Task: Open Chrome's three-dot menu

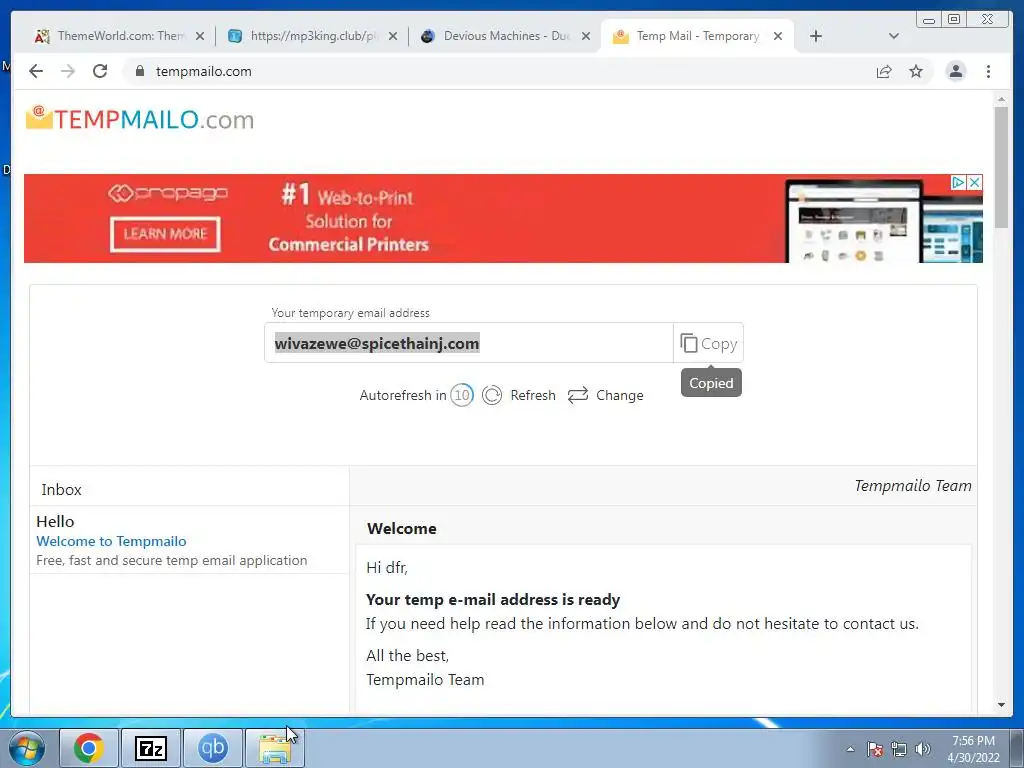Action: coord(988,71)
